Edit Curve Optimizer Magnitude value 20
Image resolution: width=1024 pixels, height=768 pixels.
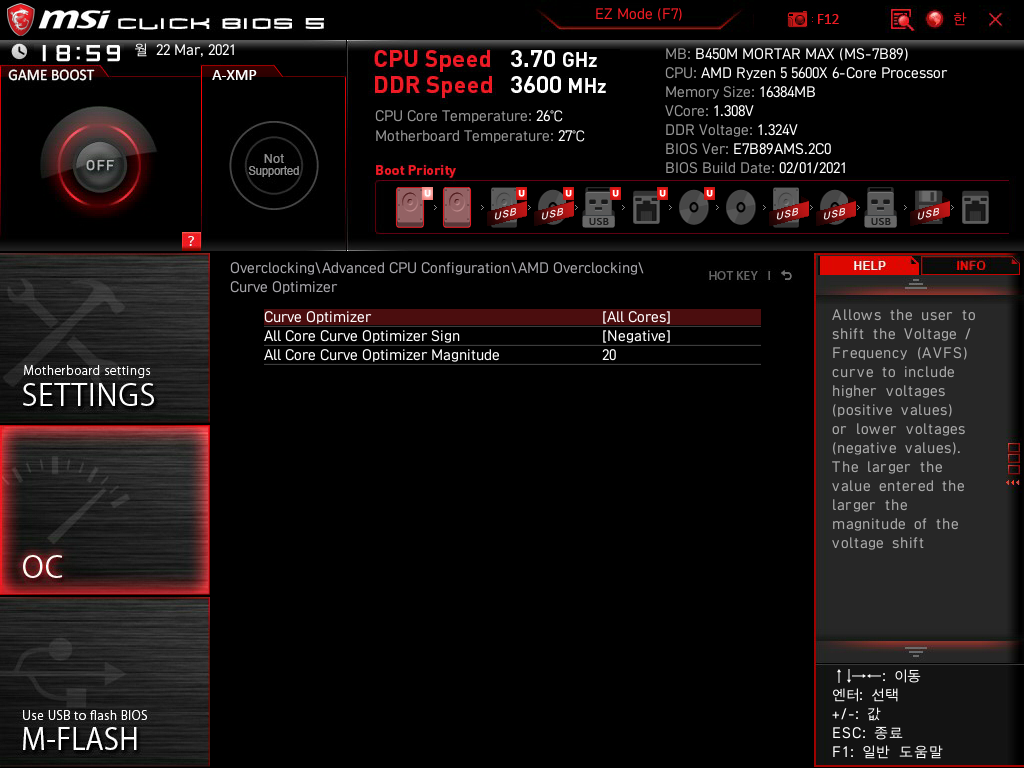(512, 355)
